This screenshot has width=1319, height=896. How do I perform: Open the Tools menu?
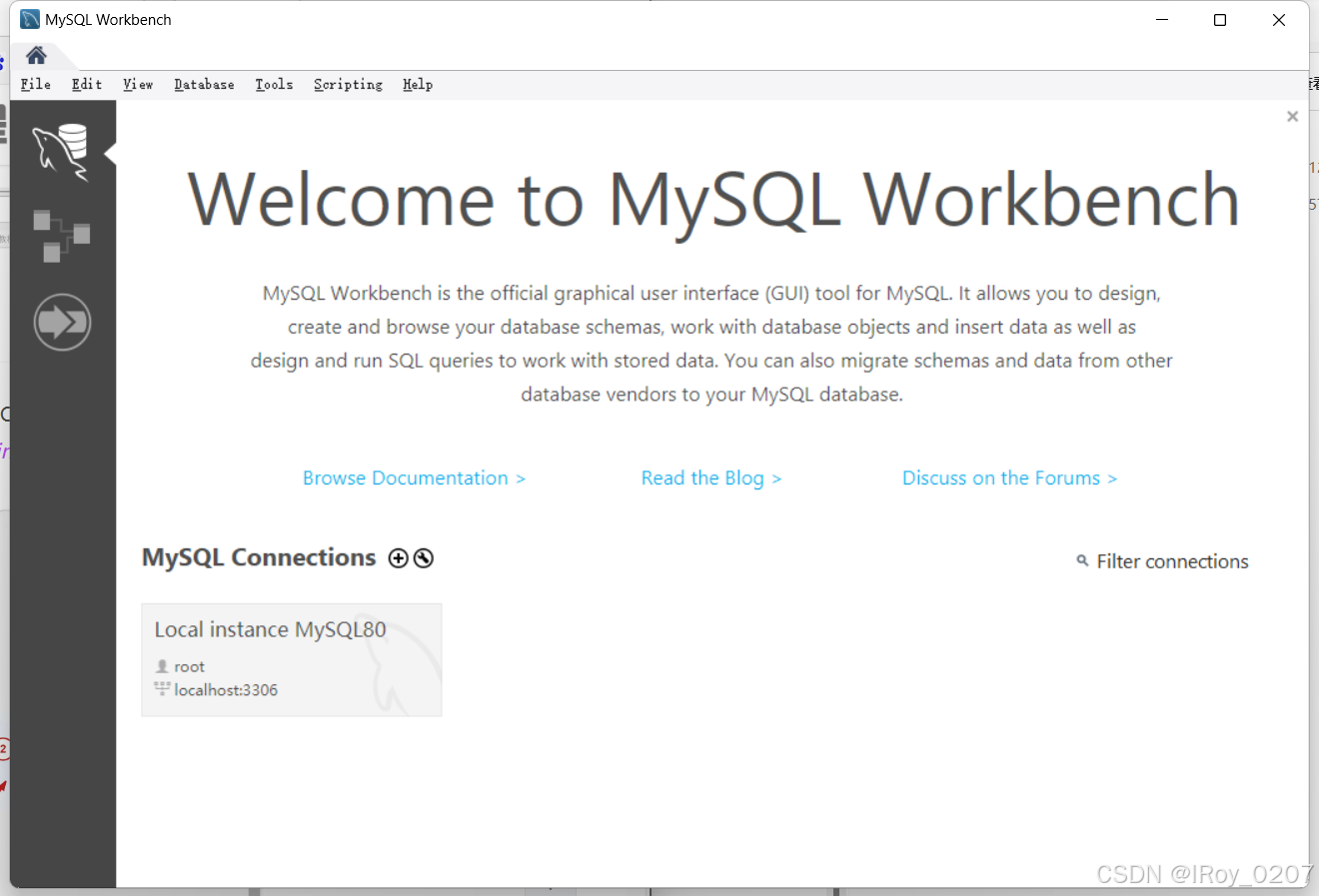coord(274,85)
